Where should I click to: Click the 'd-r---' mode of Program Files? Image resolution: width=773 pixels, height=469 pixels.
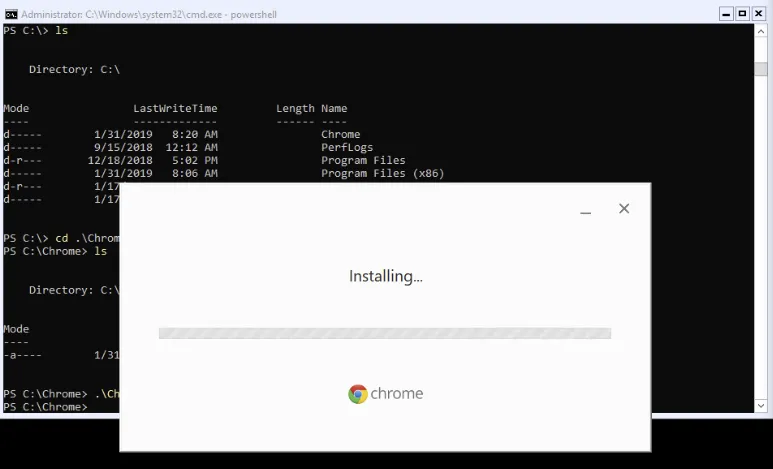coord(22,160)
